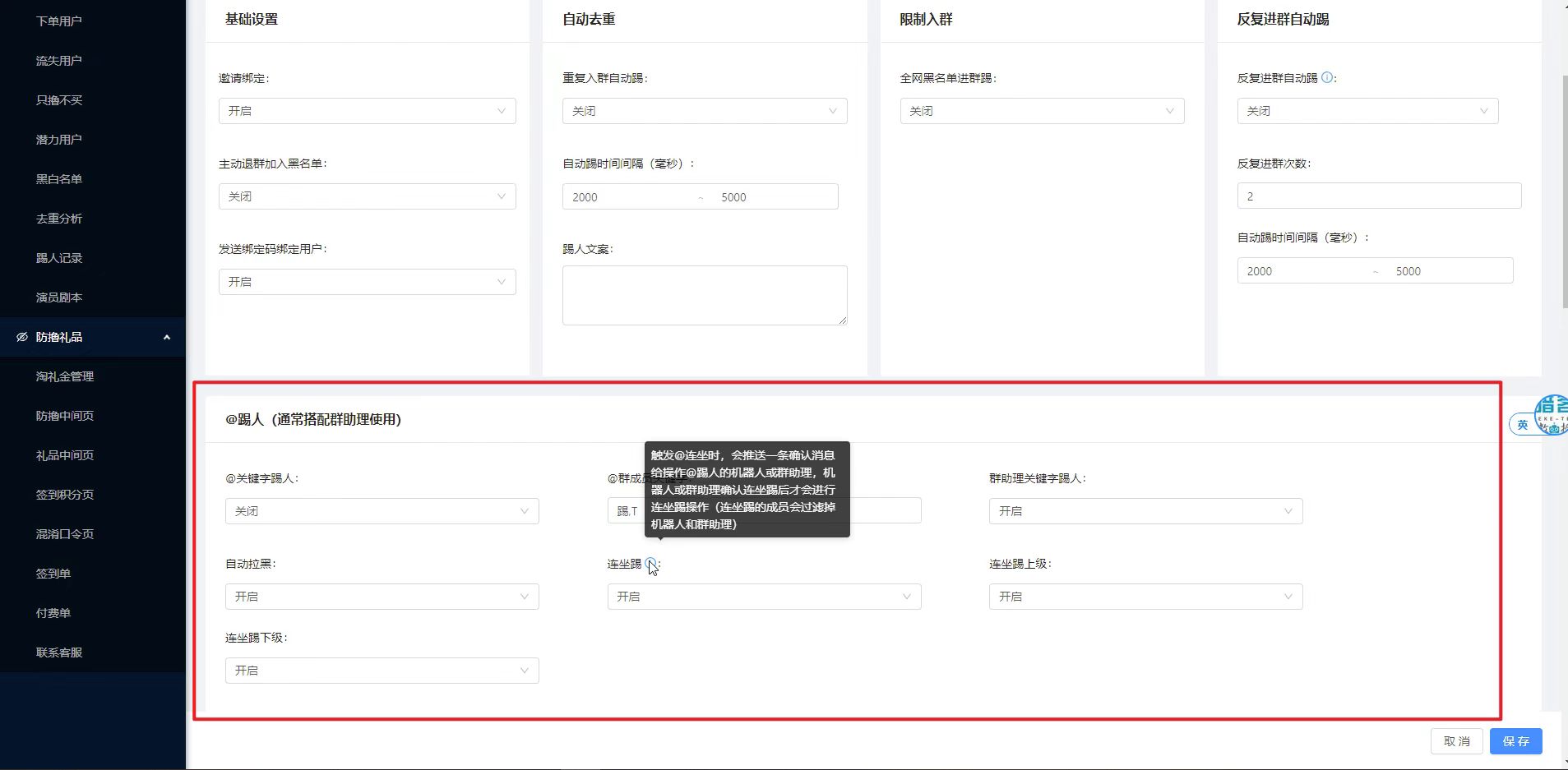Toggle the 连坐踢上级 select setting
Screen dimensions: 1568x770
tap(1145, 597)
